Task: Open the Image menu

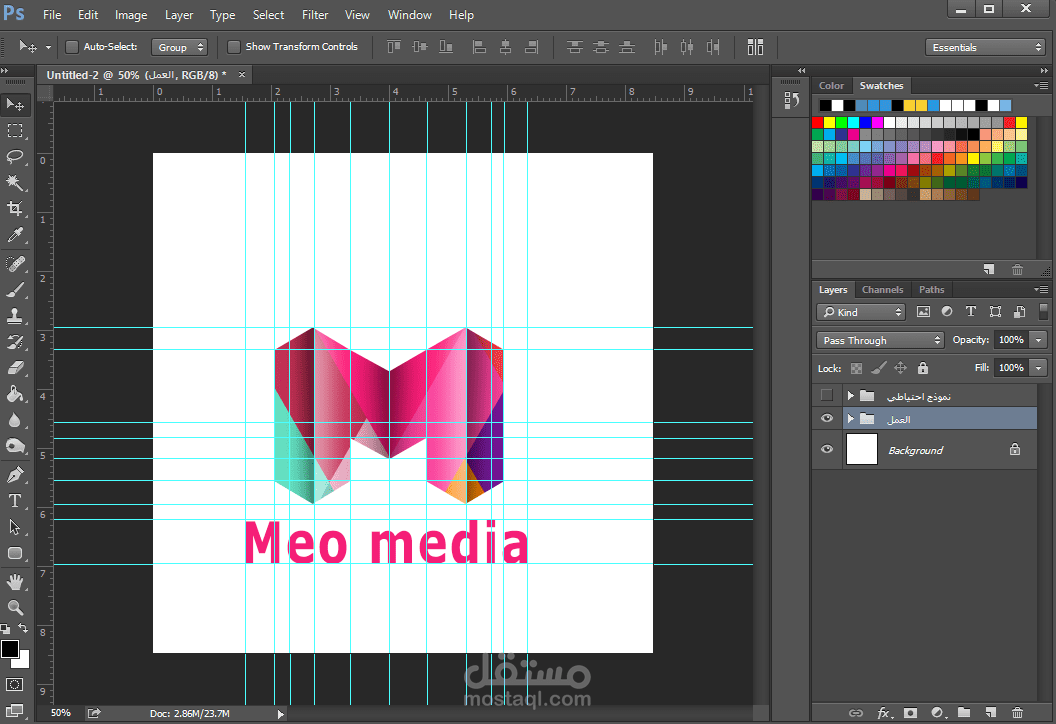Action: click(131, 15)
